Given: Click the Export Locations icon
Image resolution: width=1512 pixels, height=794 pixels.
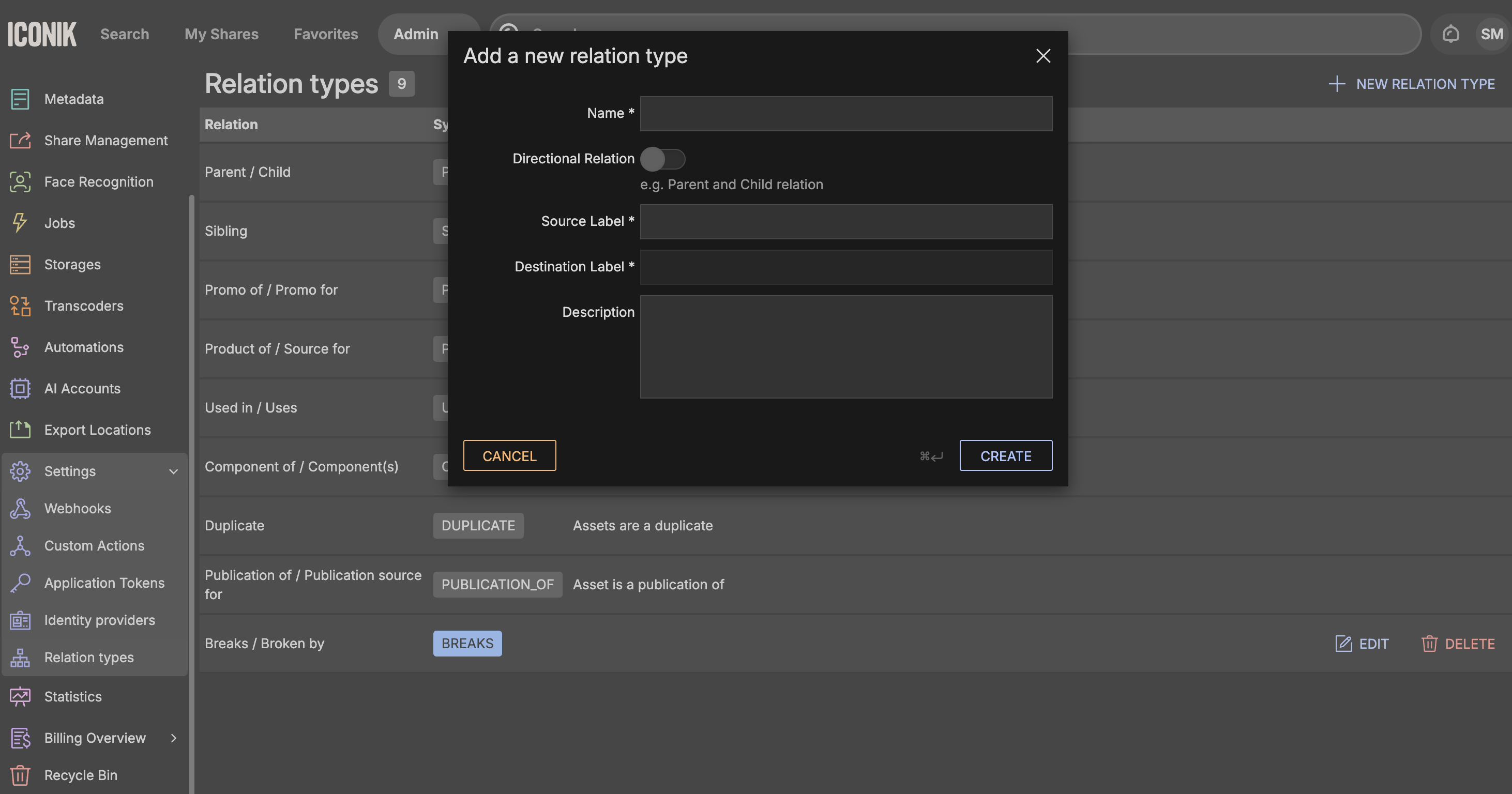Looking at the screenshot, I should point(20,430).
